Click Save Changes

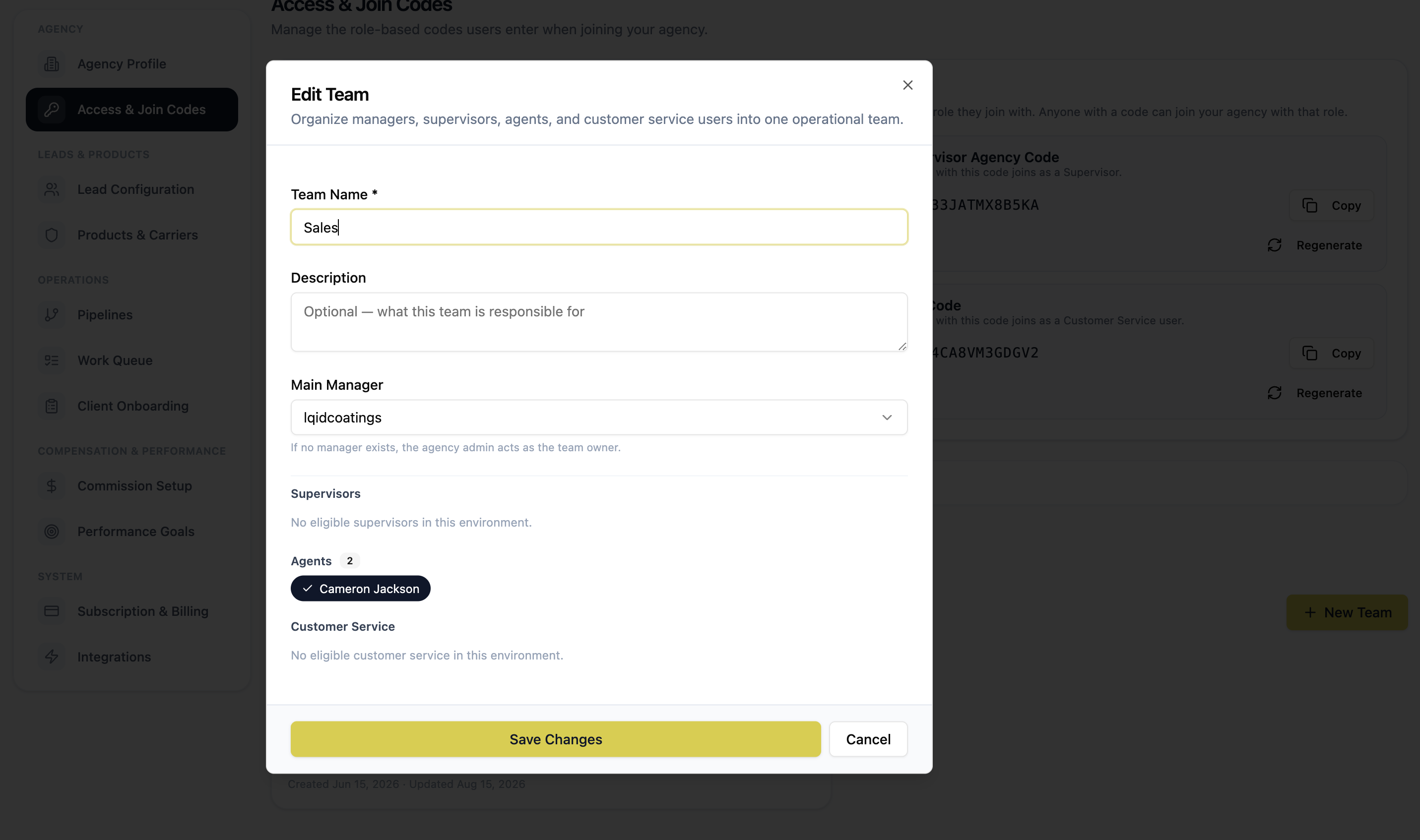tap(555, 739)
